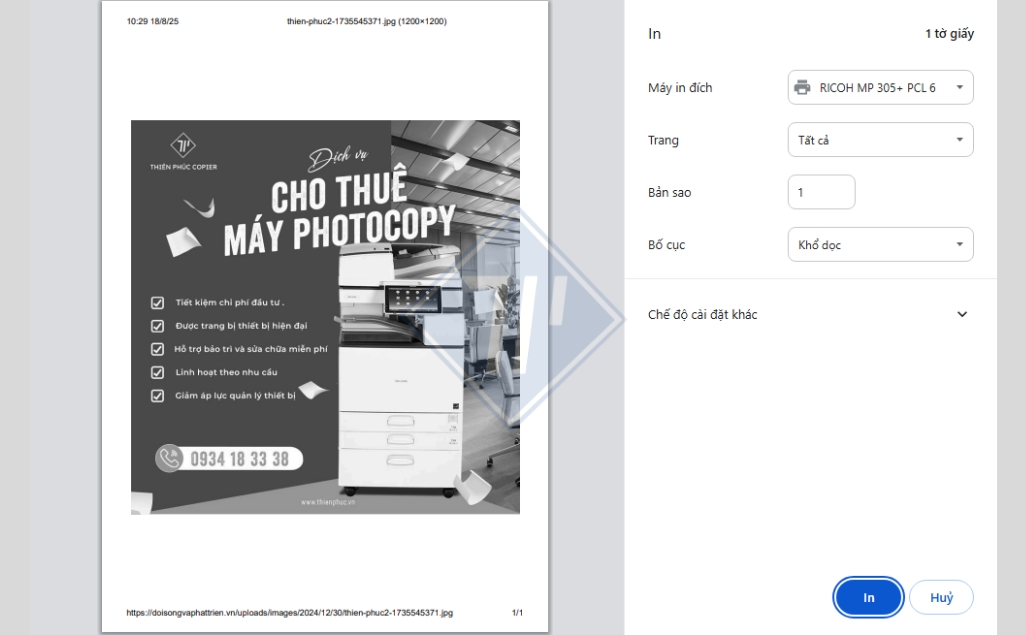Click the footer URL in the print preview
The height and width of the screenshot is (635, 1026).
pos(289,613)
